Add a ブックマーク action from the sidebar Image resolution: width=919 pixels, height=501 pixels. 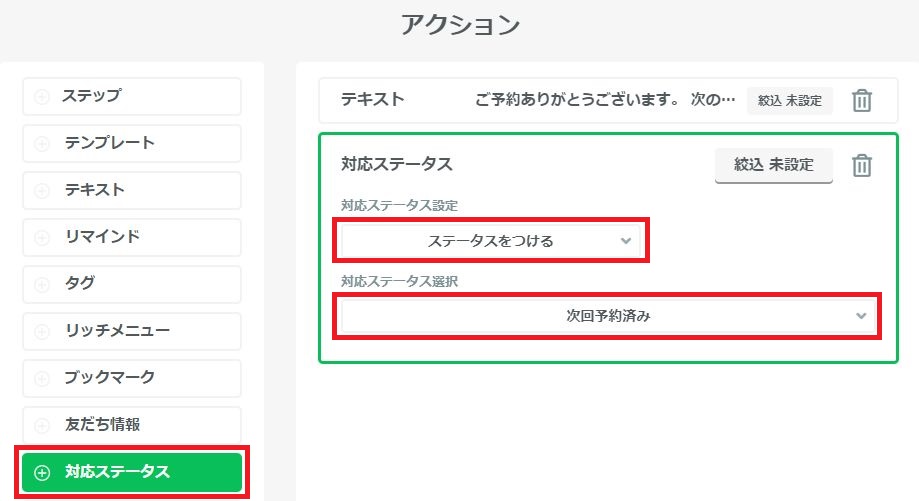point(132,378)
